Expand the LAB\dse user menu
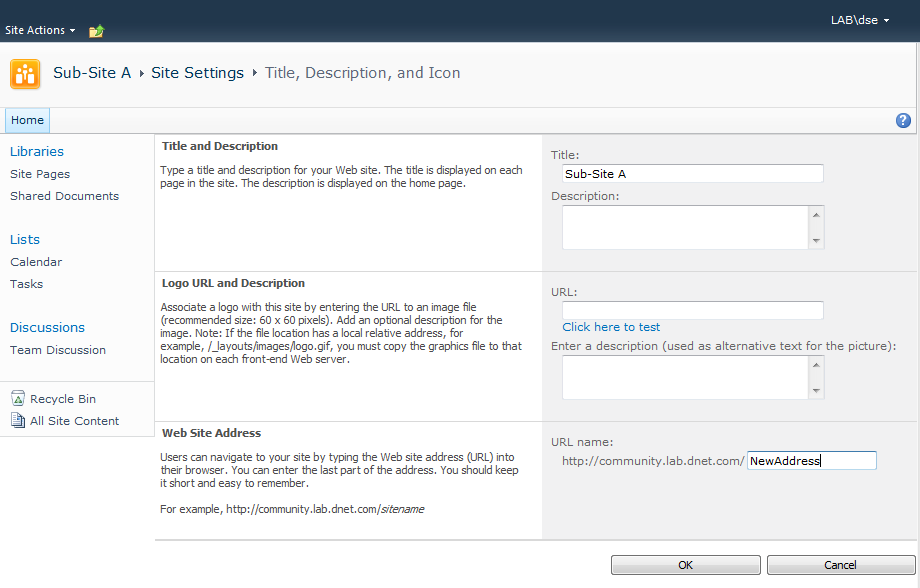 coord(860,20)
